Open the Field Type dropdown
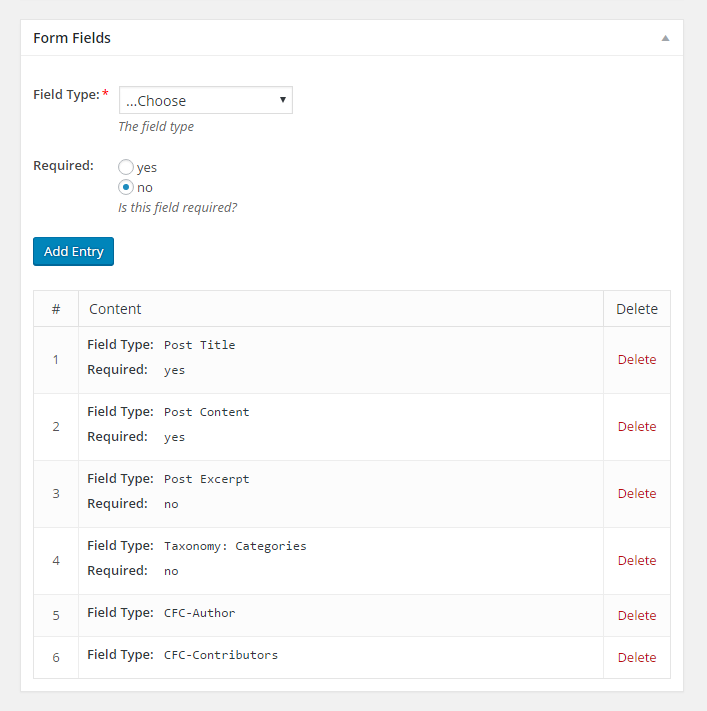Image resolution: width=707 pixels, height=711 pixels. point(205,100)
